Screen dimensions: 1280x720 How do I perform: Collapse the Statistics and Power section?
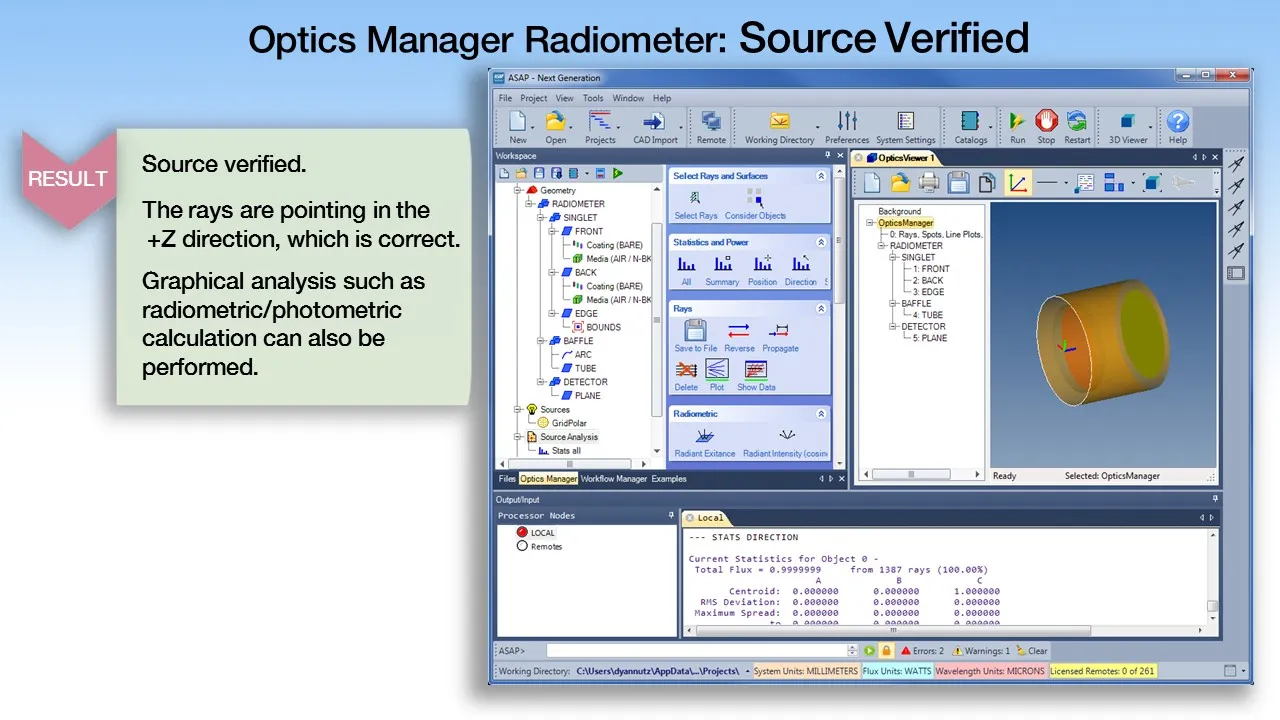pyautogui.click(x=821, y=242)
